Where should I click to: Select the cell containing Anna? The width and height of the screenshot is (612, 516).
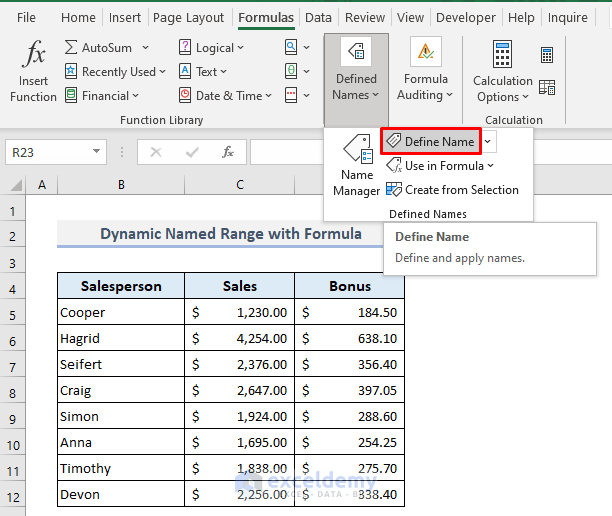point(121,442)
